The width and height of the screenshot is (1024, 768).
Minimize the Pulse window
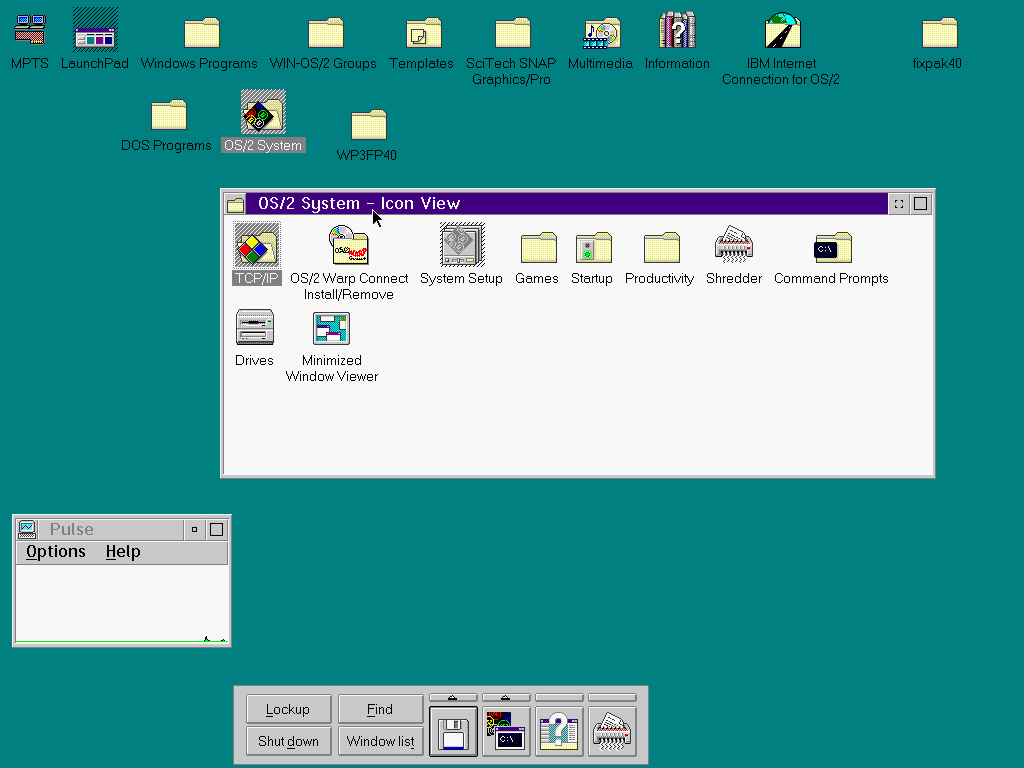[195, 529]
